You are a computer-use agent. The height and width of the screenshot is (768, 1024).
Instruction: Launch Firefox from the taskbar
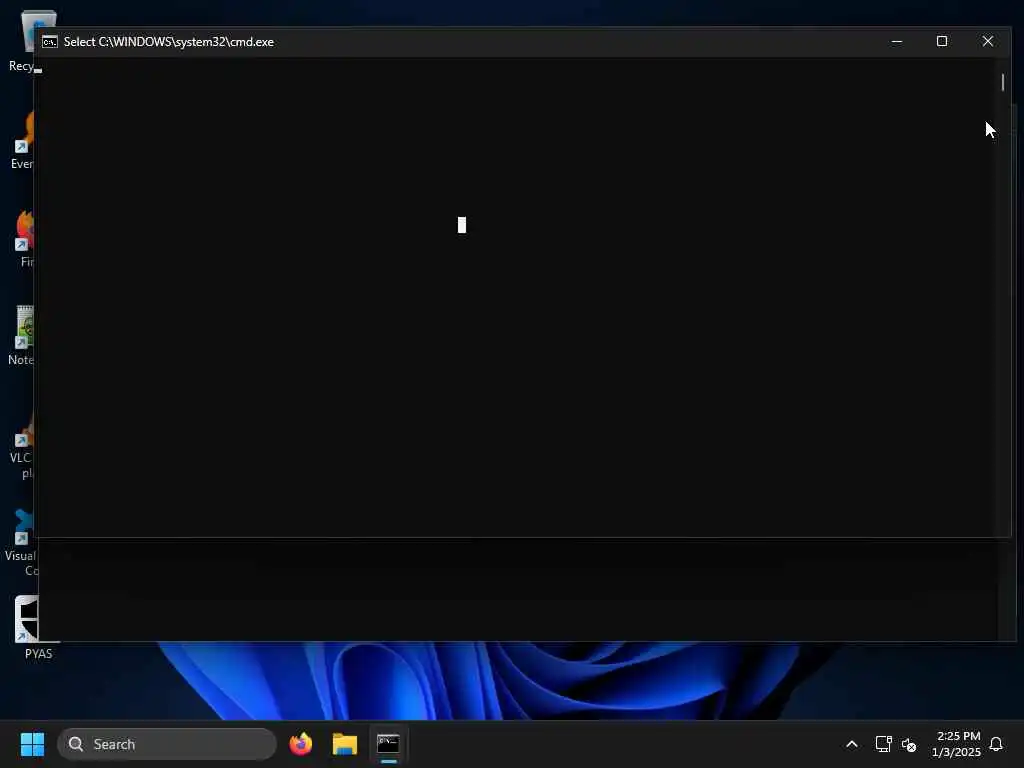coord(300,744)
